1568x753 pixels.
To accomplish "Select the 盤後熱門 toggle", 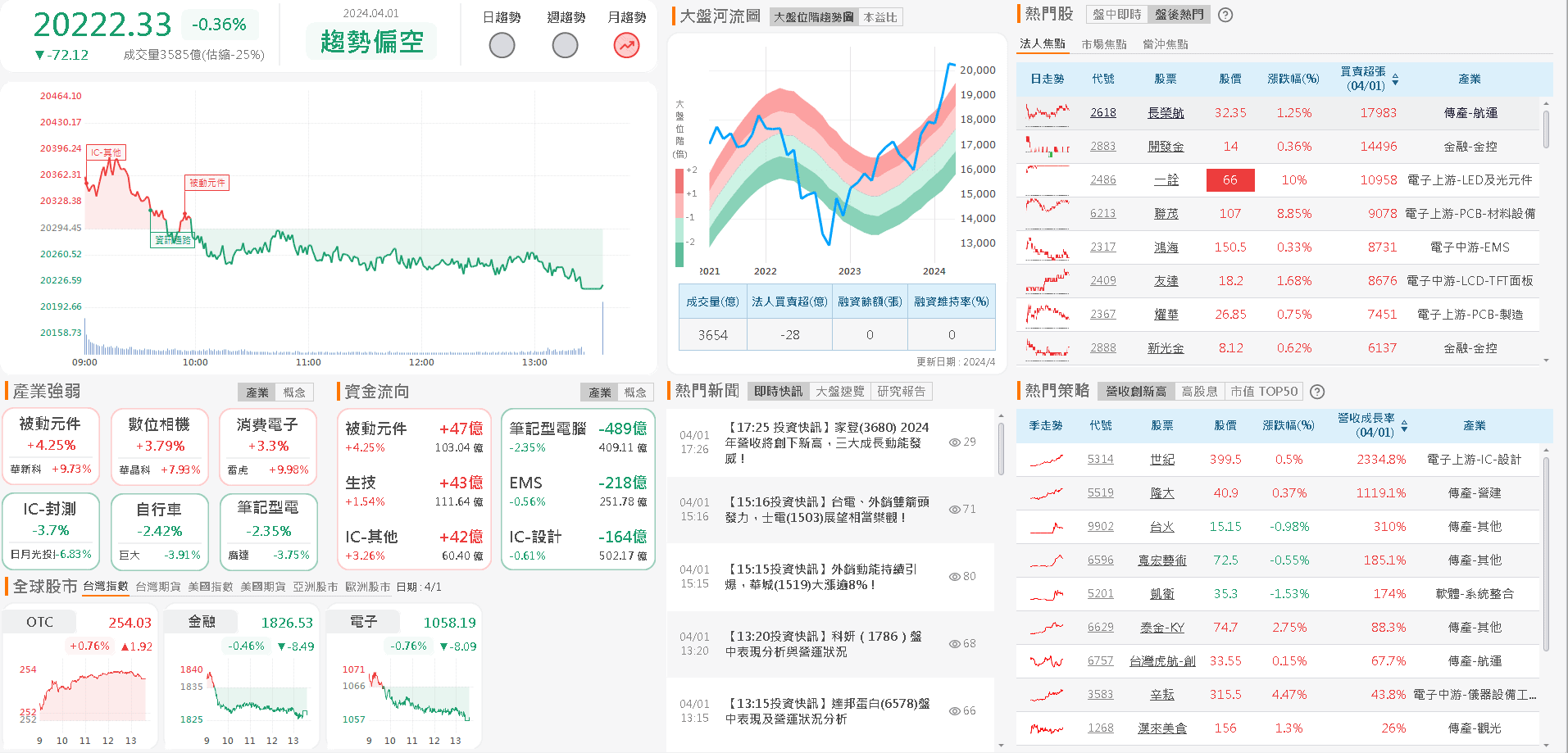I will click(1179, 15).
